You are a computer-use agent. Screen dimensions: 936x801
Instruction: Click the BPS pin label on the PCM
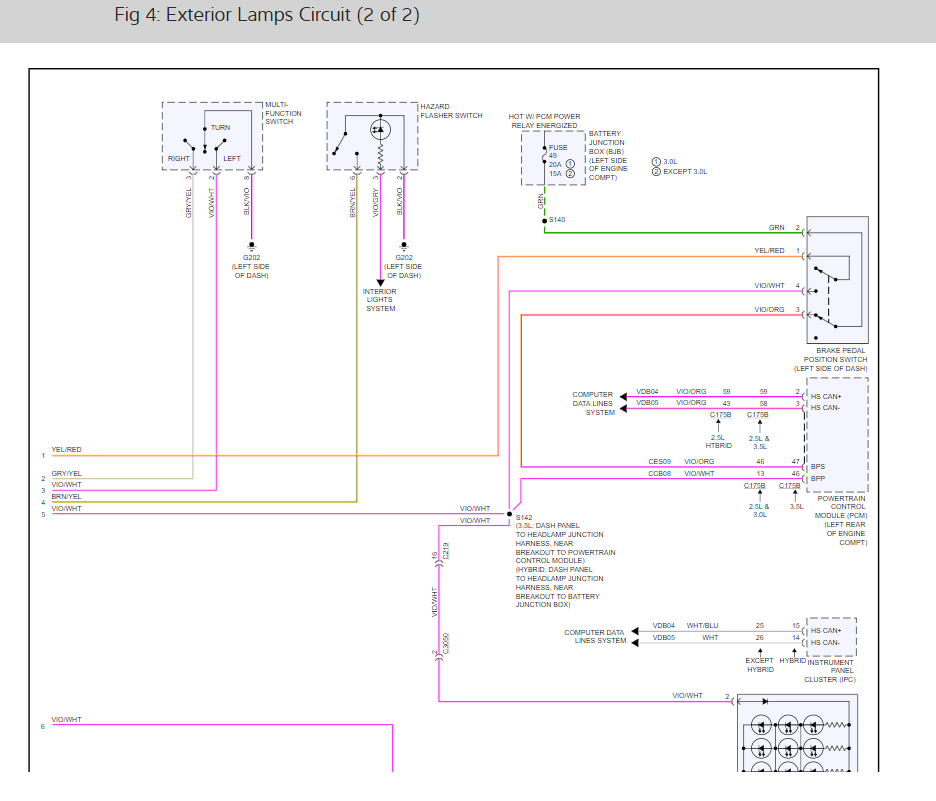[x=818, y=465]
